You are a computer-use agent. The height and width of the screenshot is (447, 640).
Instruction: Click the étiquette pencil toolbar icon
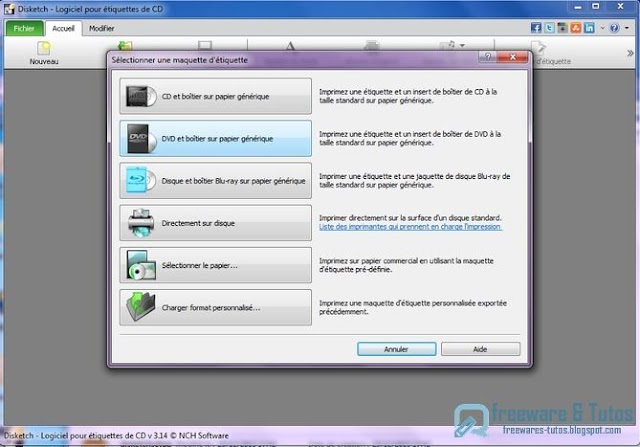[539, 47]
